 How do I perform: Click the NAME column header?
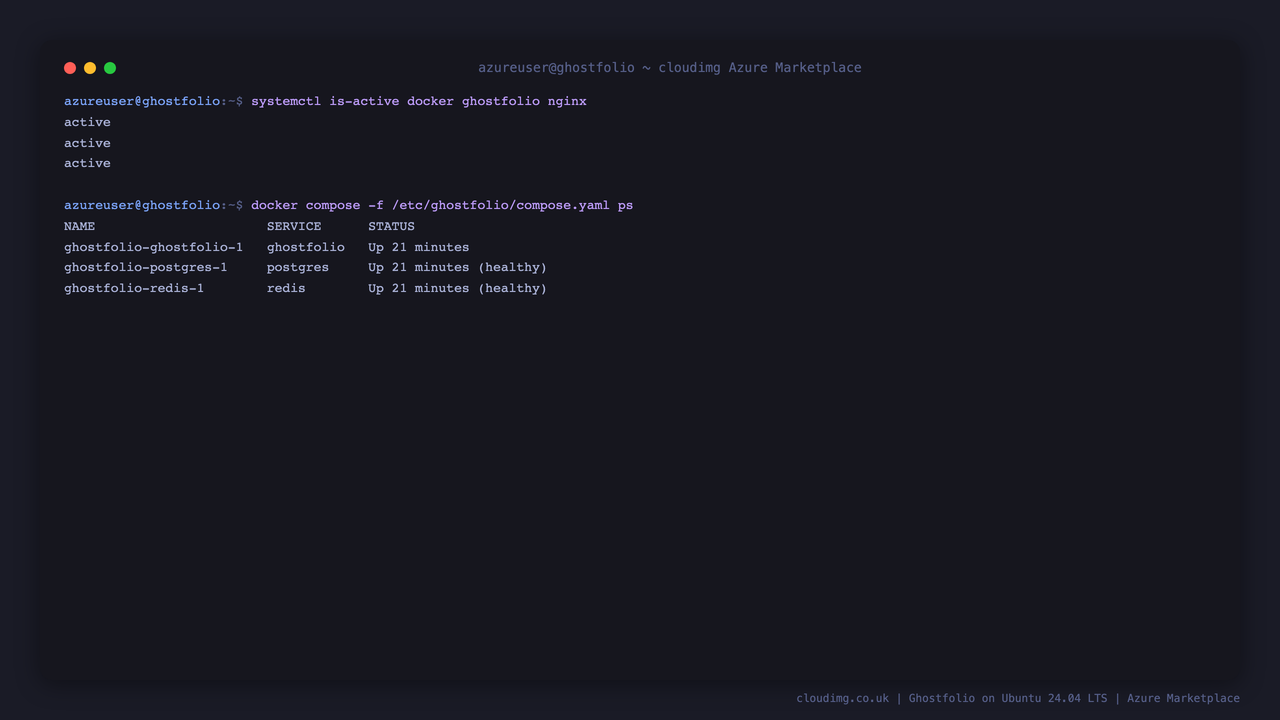point(80,226)
